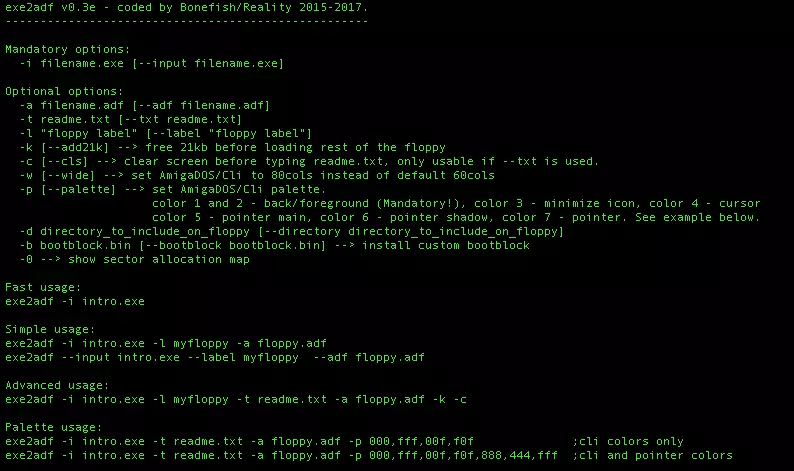Screen dimensions: 794x471
Task: Click the ';cli and pointer colors' comment
Action: [x=652, y=456]
